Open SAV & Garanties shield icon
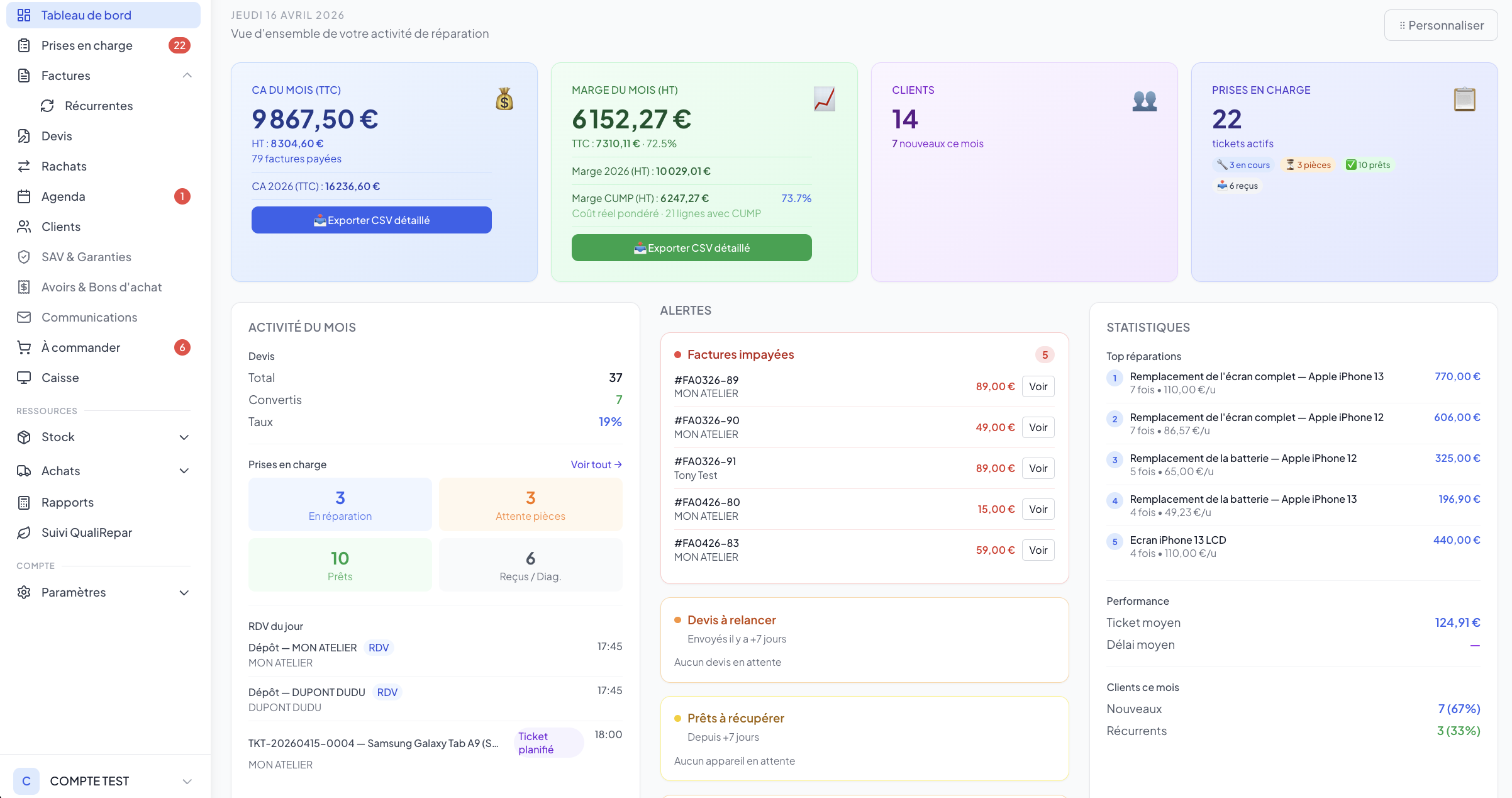This screenshot has width=1512, height=798. click(x=24, y=257)
